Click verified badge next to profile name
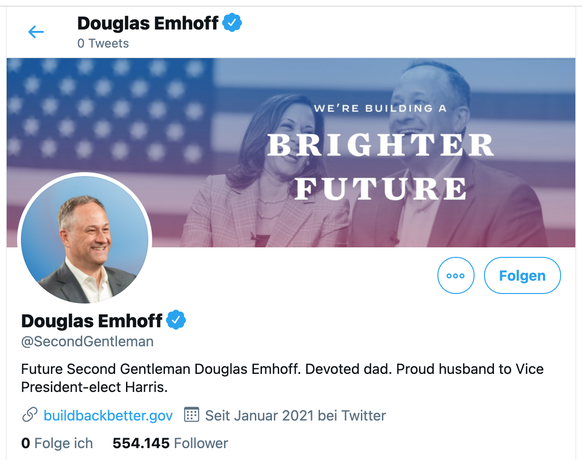Viewport: 582px width, 460px height. tap(176, 320)
